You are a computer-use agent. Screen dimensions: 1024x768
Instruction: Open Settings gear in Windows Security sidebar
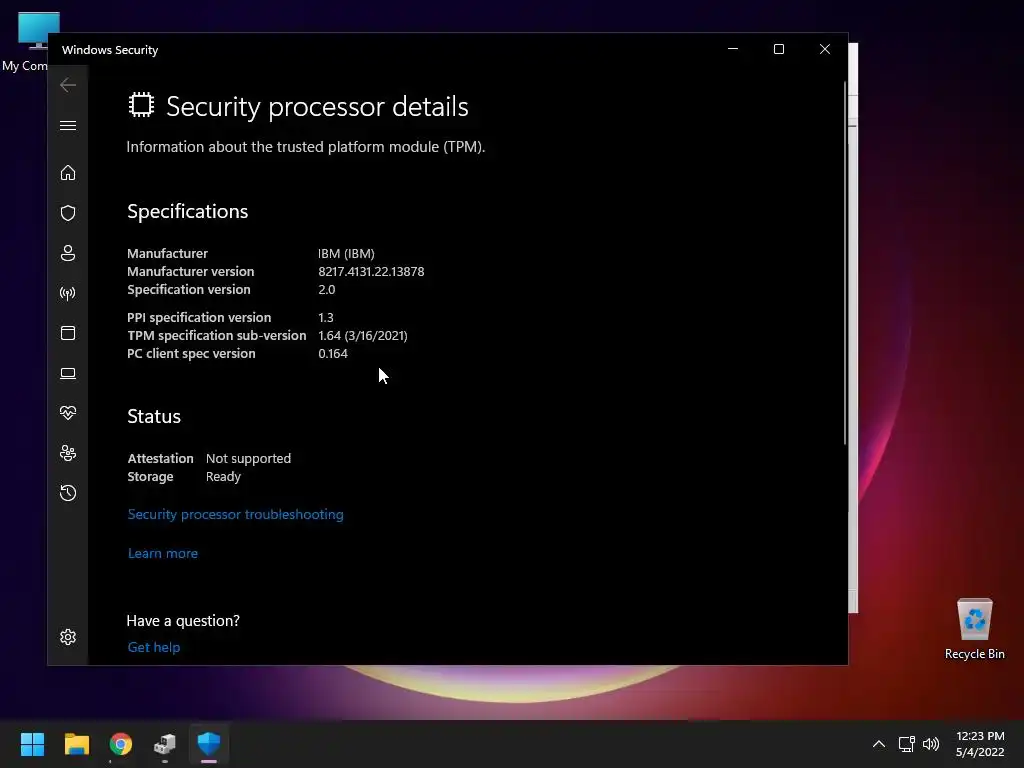tap(68, 637)
